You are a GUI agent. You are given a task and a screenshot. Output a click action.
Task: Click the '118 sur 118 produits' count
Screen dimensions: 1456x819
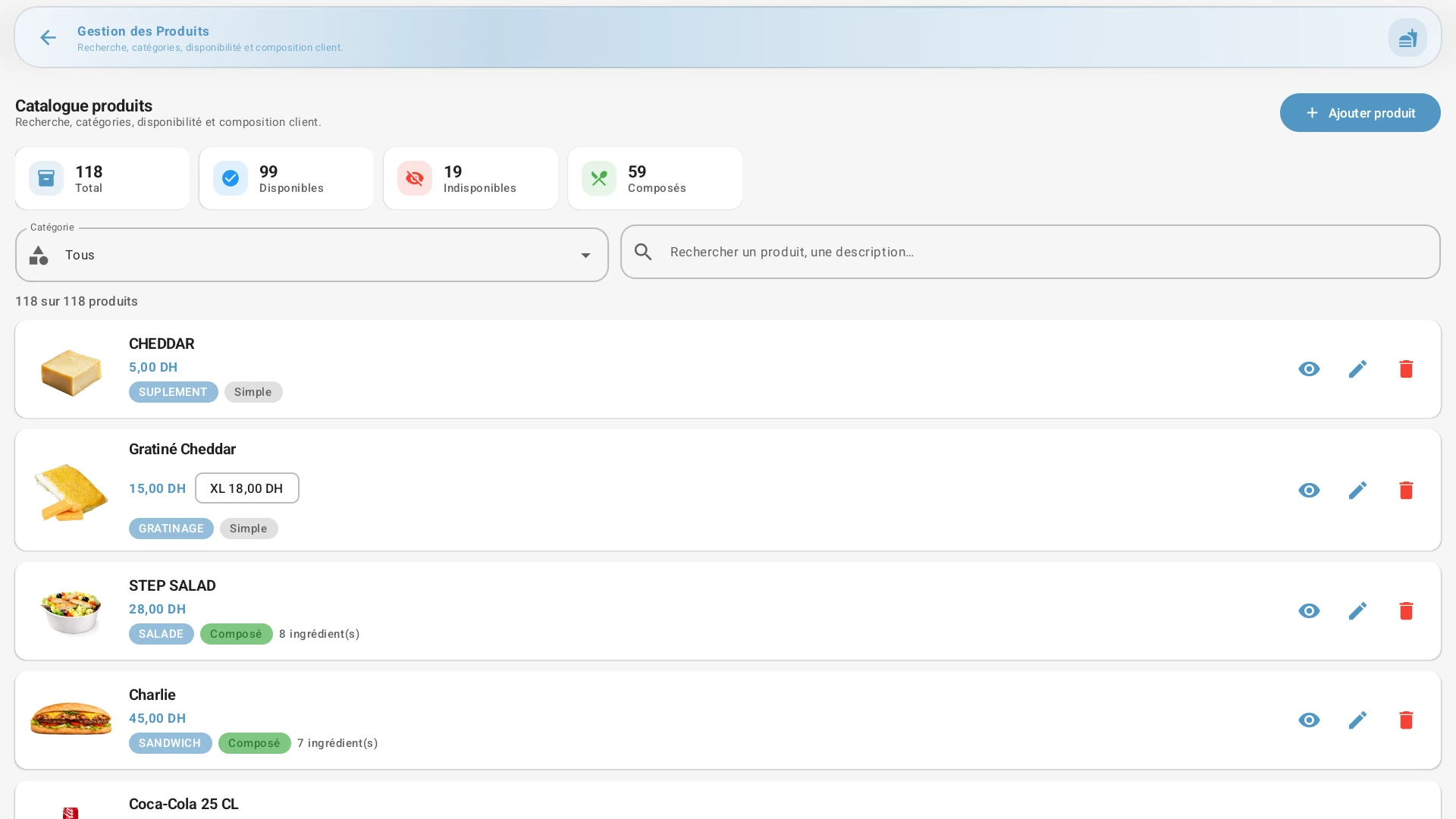(x=77, y=302)
